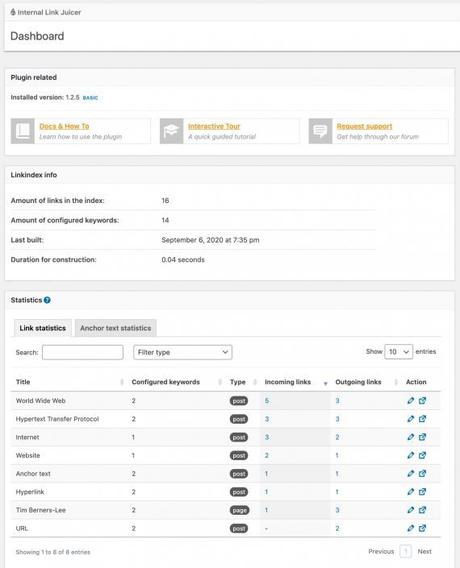Sort by Configured keywords column

click(x=177, y=382)
